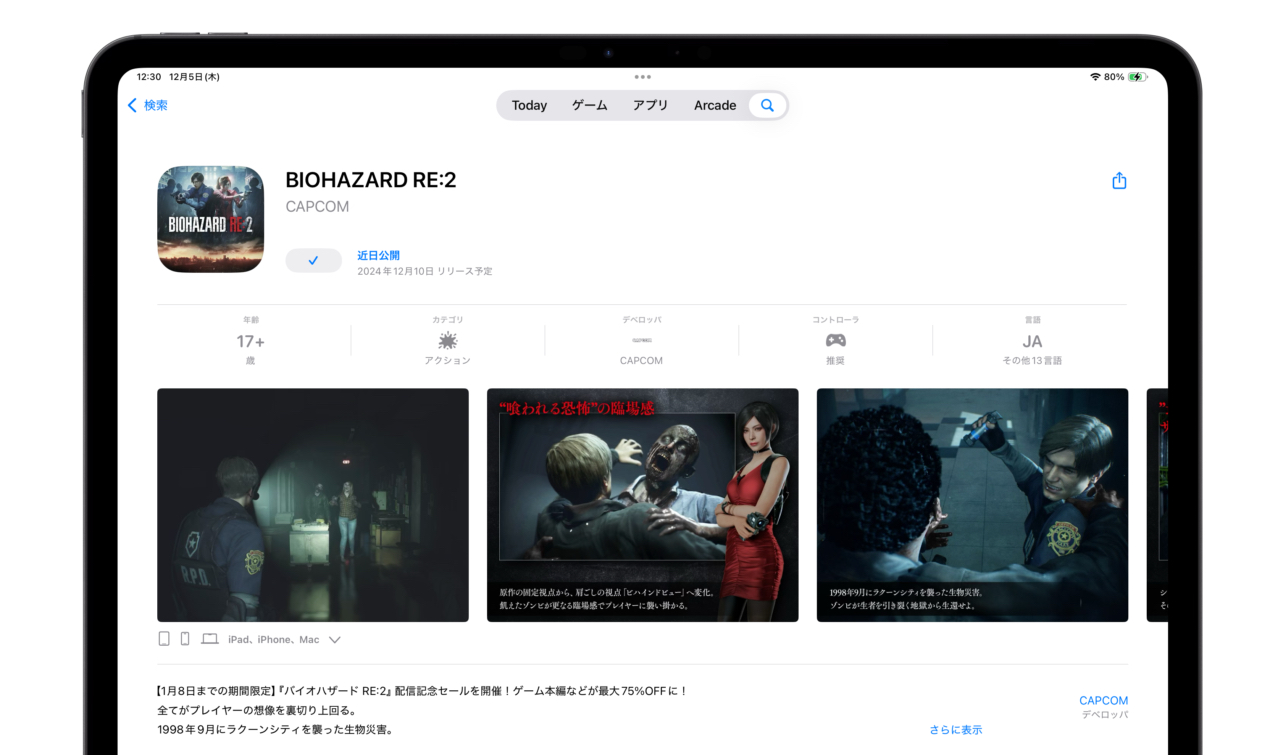The image size is (1280, 755).
Task: Tap the 推奨 controller label
Action: [x=835, y=361]
